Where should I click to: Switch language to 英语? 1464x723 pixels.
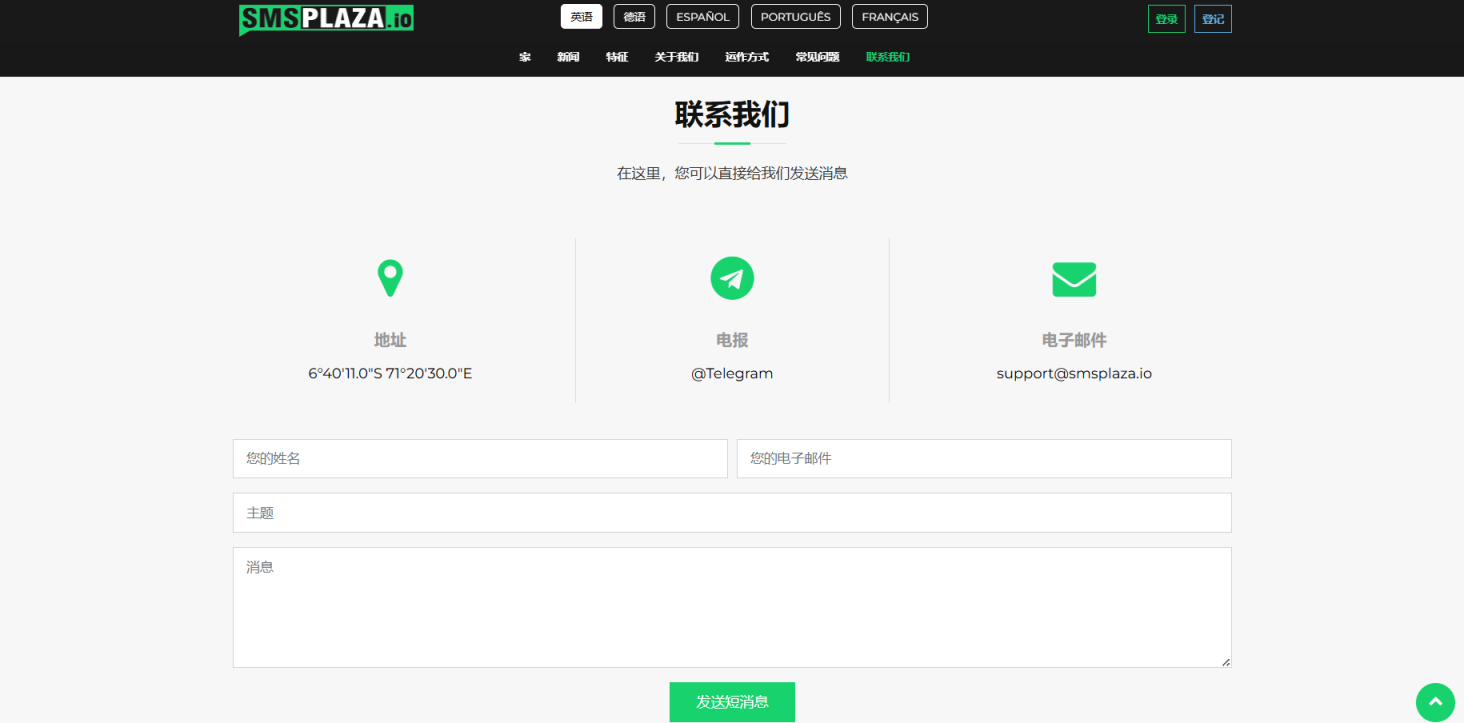pyautogui.click(x=581, y=17)
